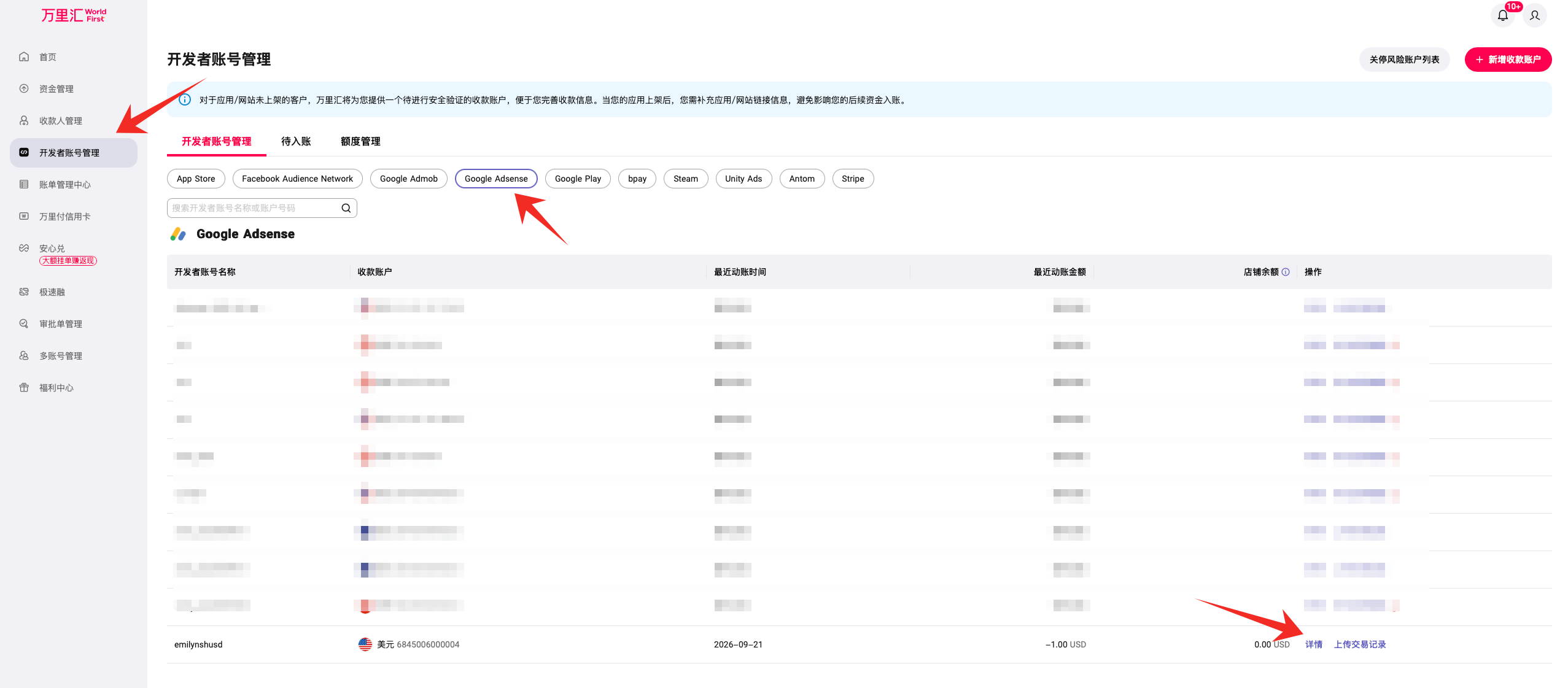Select the Stripe platform filter
The width and height of the screenshot is (1568, 688).
[853, 179]
